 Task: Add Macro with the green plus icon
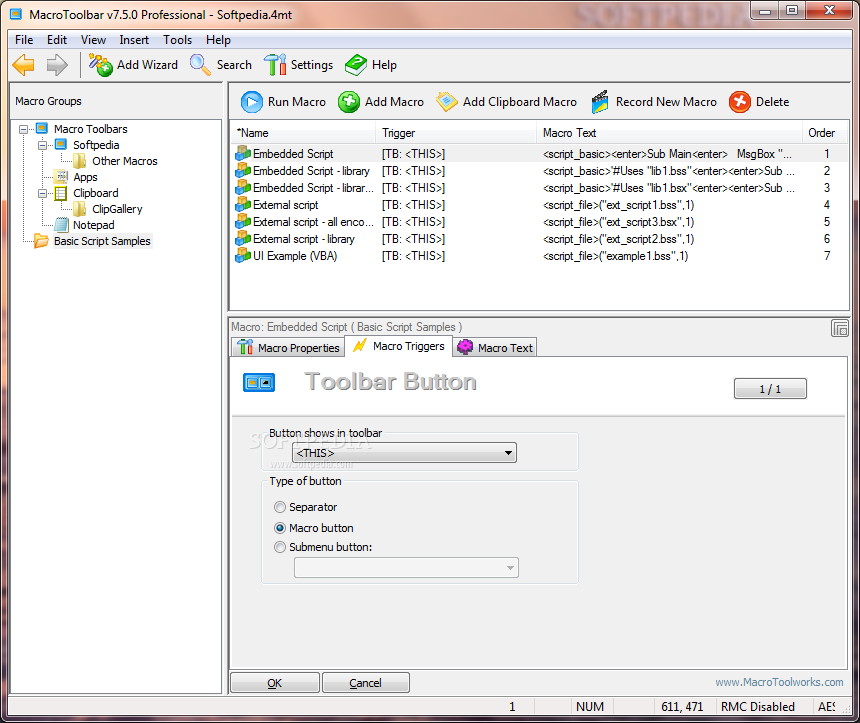(349, 102)
